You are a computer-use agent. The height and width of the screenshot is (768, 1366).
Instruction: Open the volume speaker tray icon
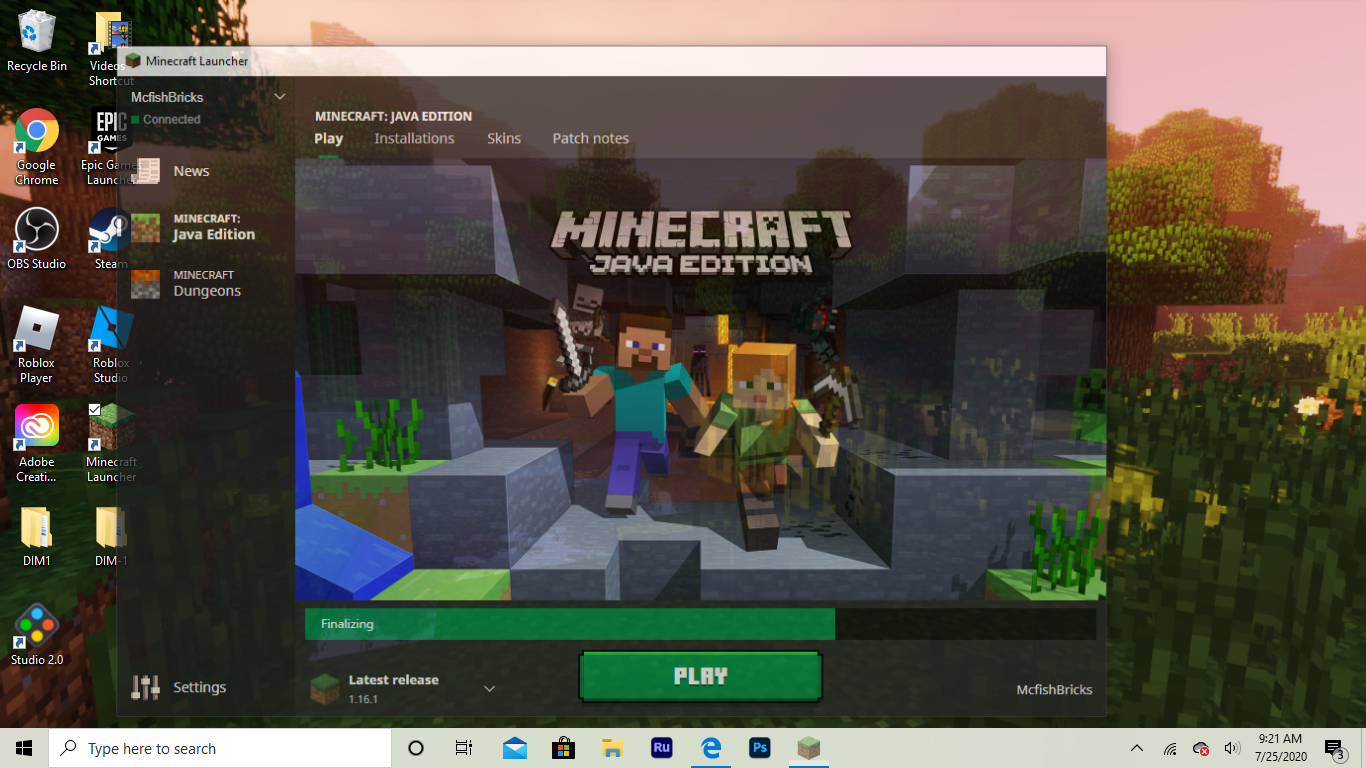[x=1232, y=748]
